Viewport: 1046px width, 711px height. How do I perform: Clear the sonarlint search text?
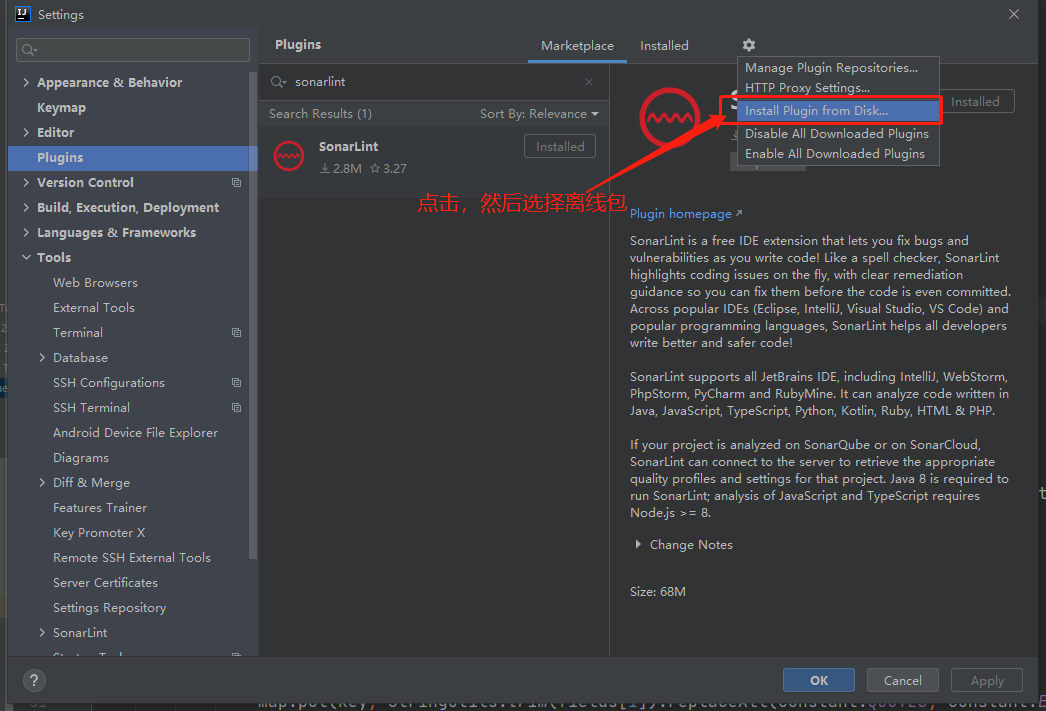(x=588, y=82)
